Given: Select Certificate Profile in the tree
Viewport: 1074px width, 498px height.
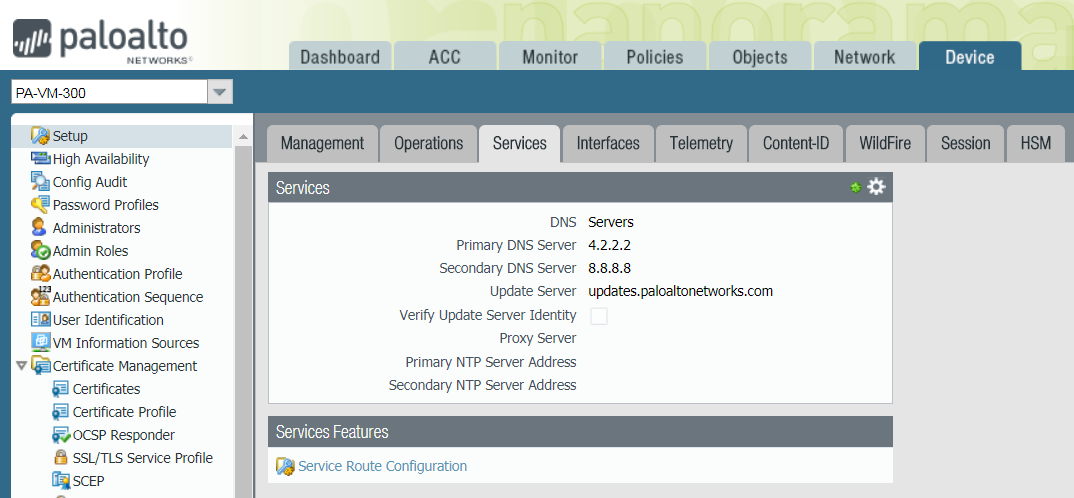Looking at the screenshot, I should (124, 412).
